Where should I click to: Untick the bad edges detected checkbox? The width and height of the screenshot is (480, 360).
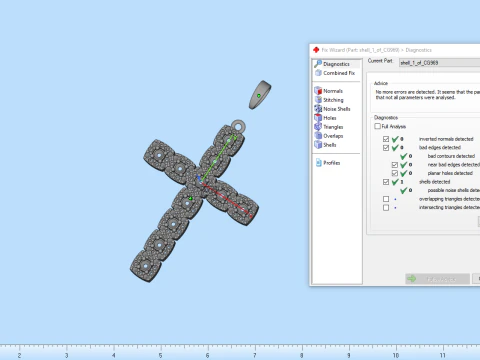[x=386, y=148]
